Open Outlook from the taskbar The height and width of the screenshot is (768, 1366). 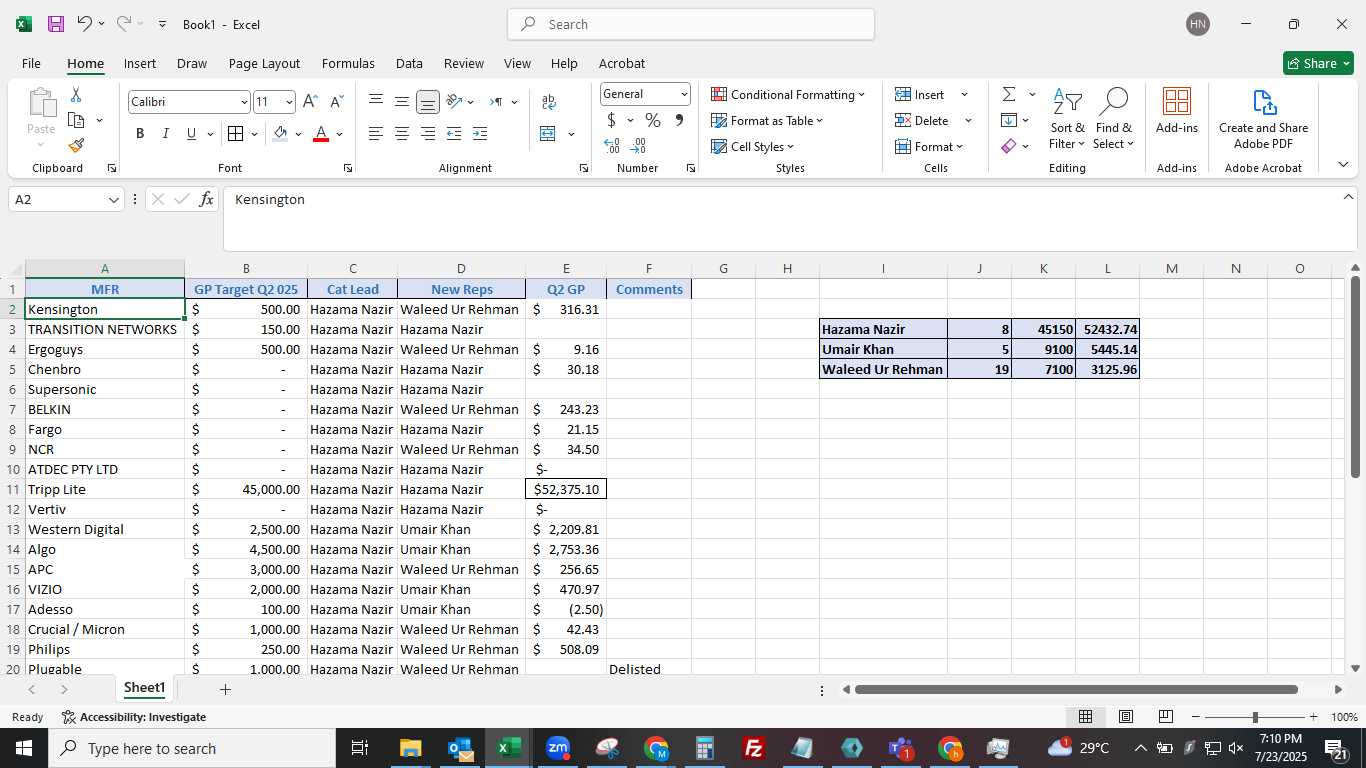(460, 748)
